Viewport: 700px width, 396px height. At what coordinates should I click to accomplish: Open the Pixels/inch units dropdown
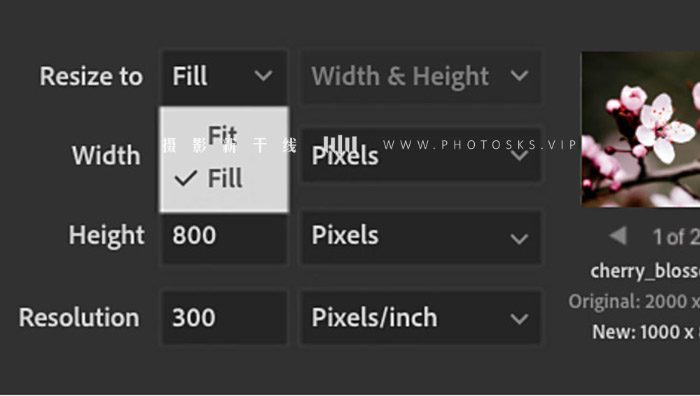pyautogui.click(x=421, y=317)
